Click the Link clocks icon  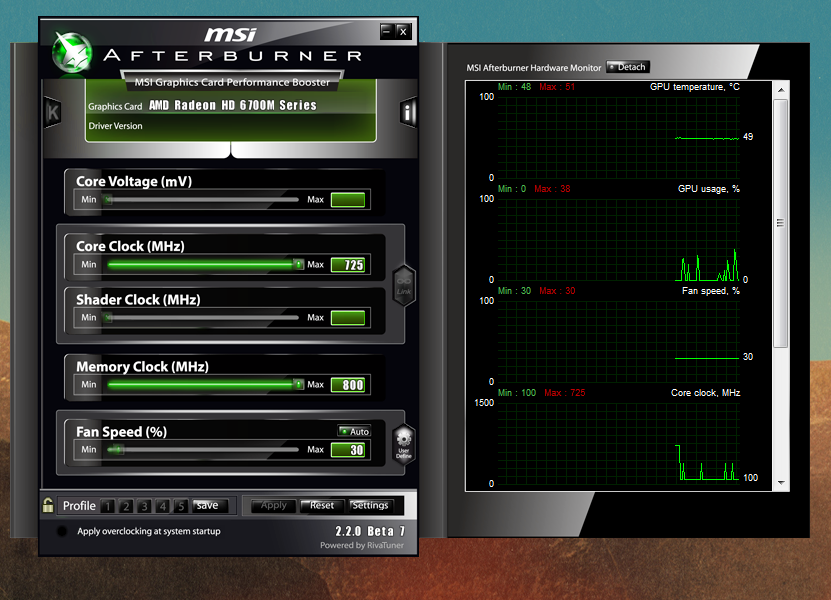[x=403, y=283]
